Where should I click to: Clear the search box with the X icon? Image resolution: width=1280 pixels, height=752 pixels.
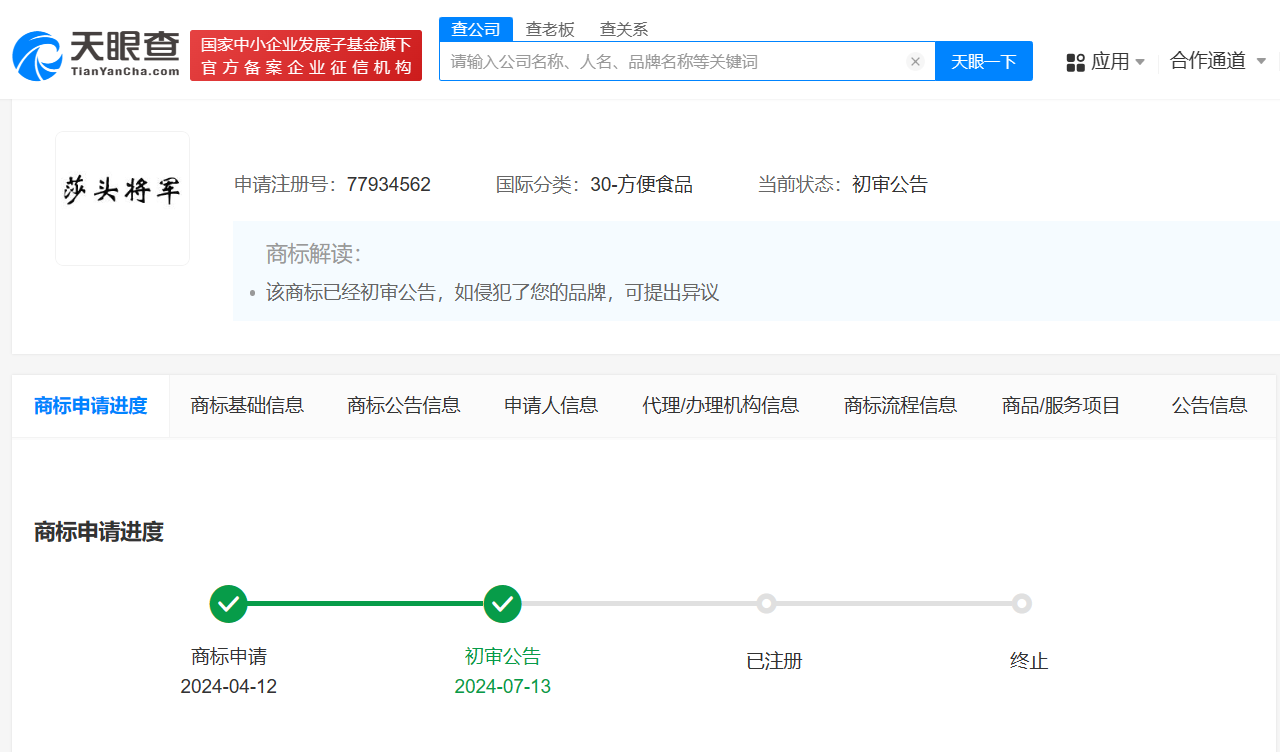click(915, 61)
